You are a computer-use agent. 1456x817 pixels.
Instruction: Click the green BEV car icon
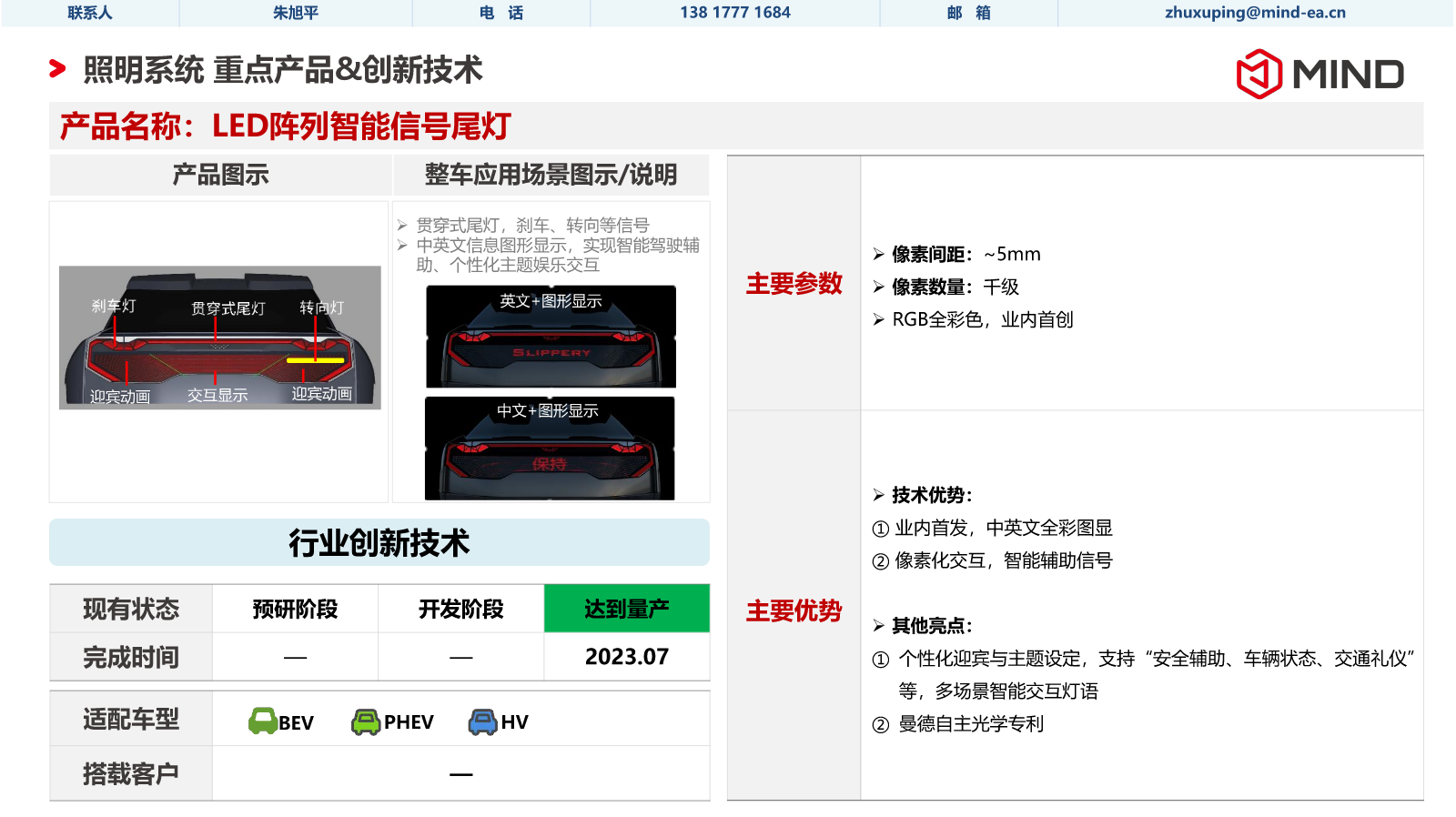(262, 721)
